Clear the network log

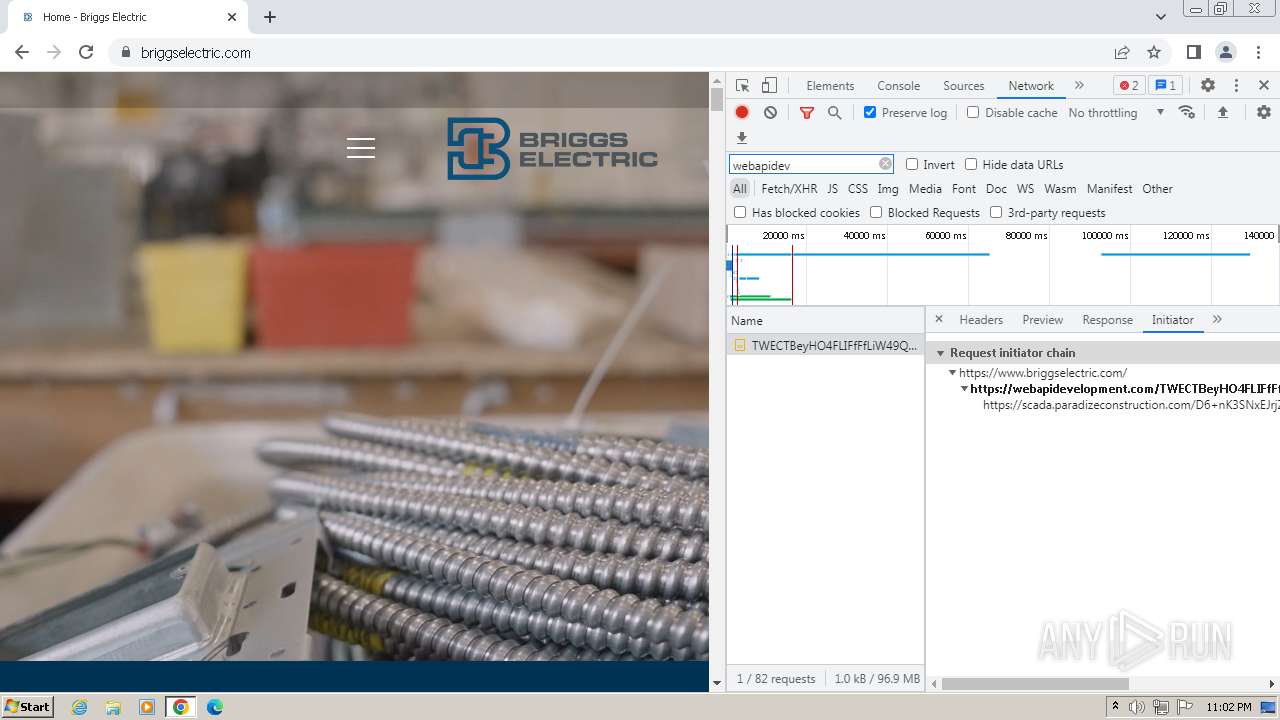pos(770,113)
